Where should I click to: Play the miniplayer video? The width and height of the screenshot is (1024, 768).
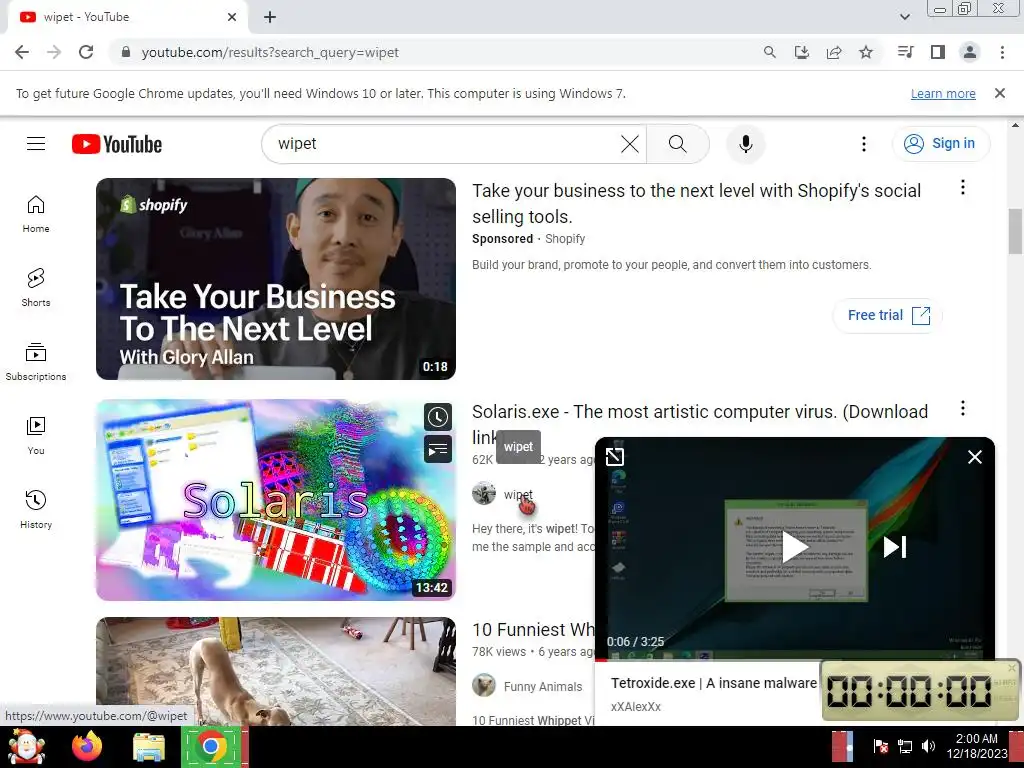[794, 547]
